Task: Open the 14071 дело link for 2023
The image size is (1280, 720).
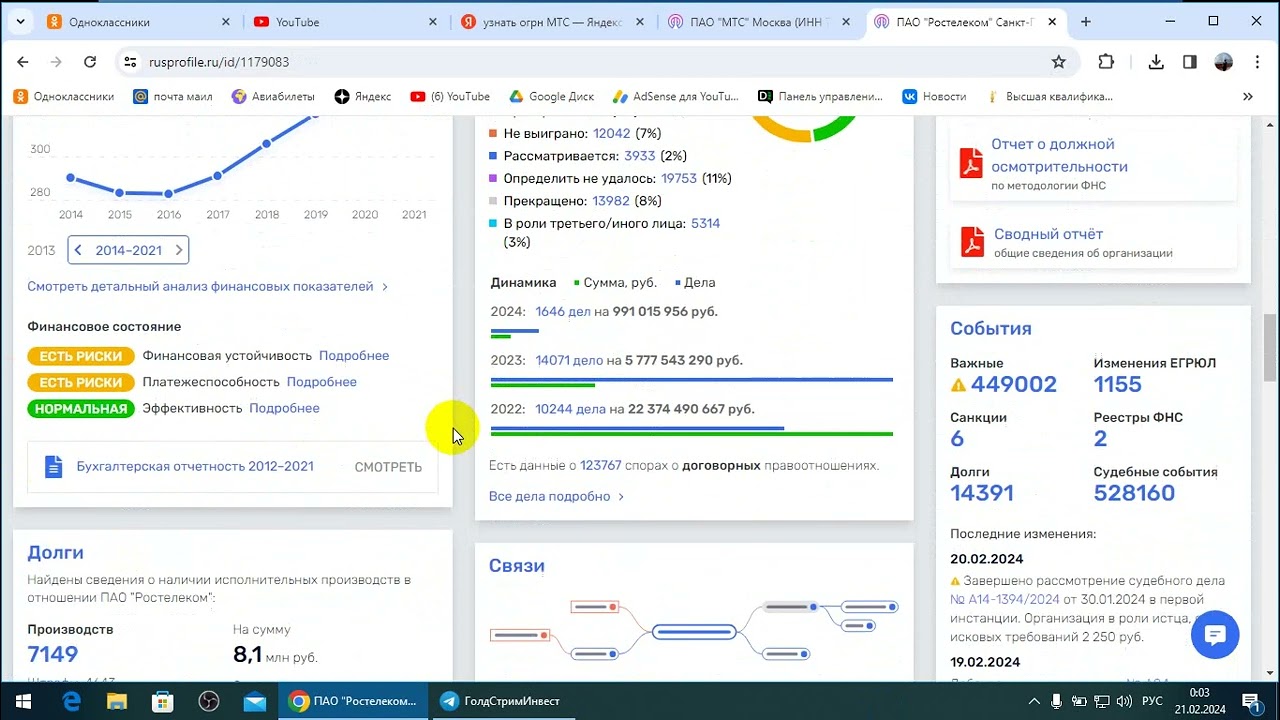Action: point(569,360)
